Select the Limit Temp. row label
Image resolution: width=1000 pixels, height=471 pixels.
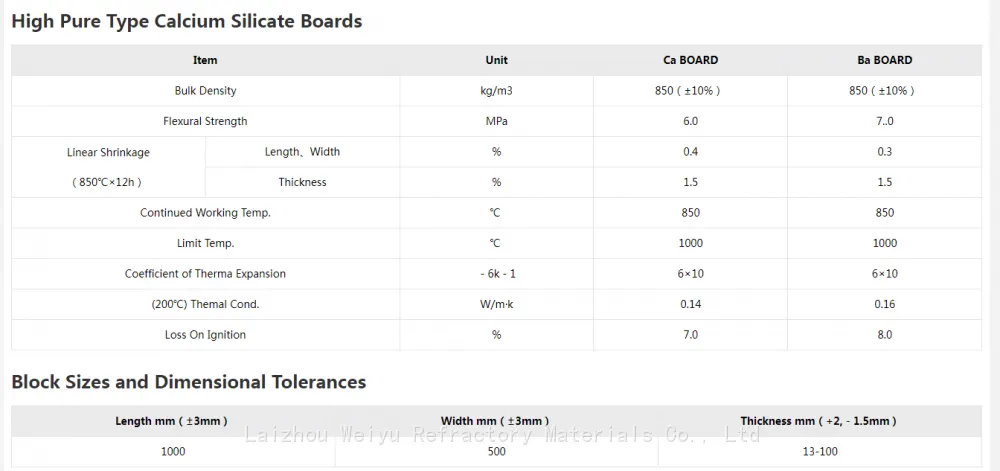[x=205, y=243]
